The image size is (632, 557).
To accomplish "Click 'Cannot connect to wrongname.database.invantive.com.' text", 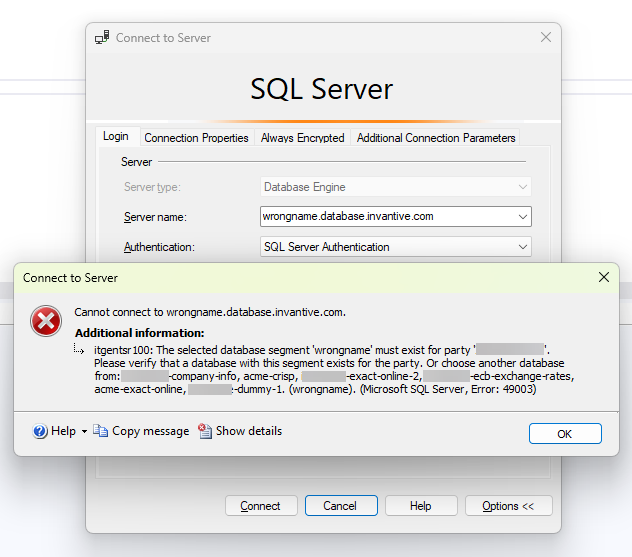I will tap(210, 312).
